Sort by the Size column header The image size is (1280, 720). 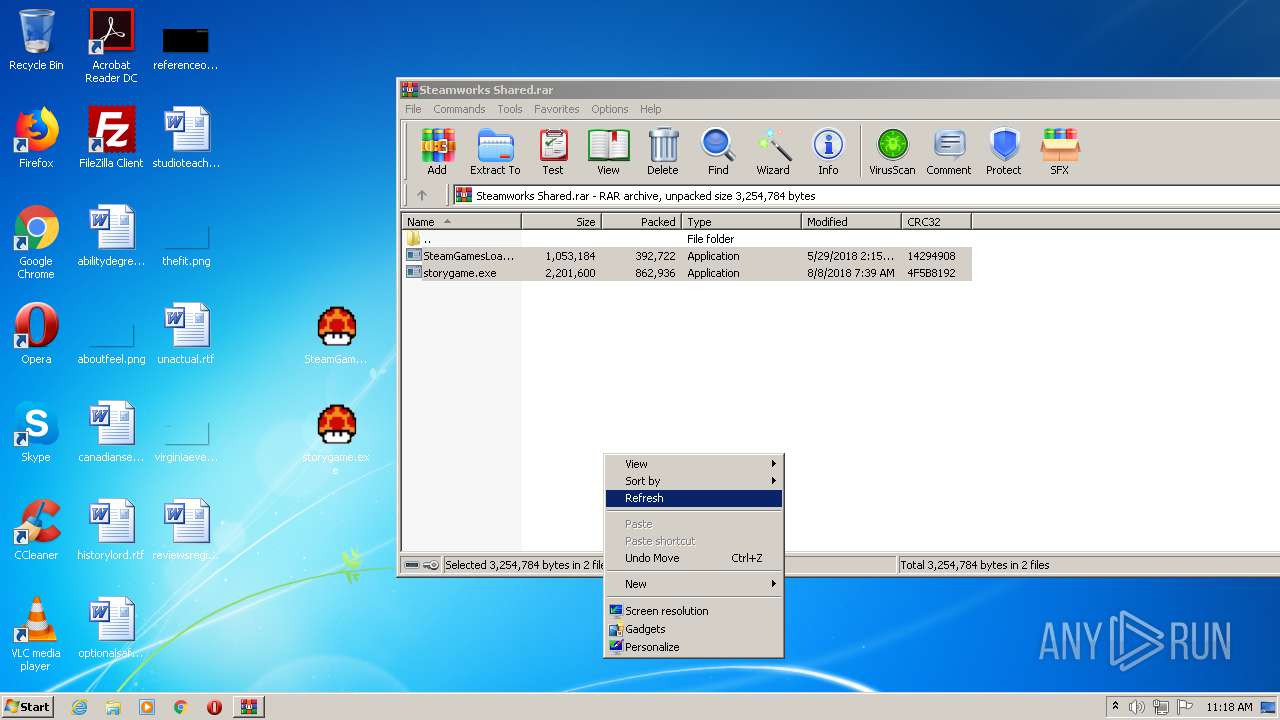click(x=561, y=222)
